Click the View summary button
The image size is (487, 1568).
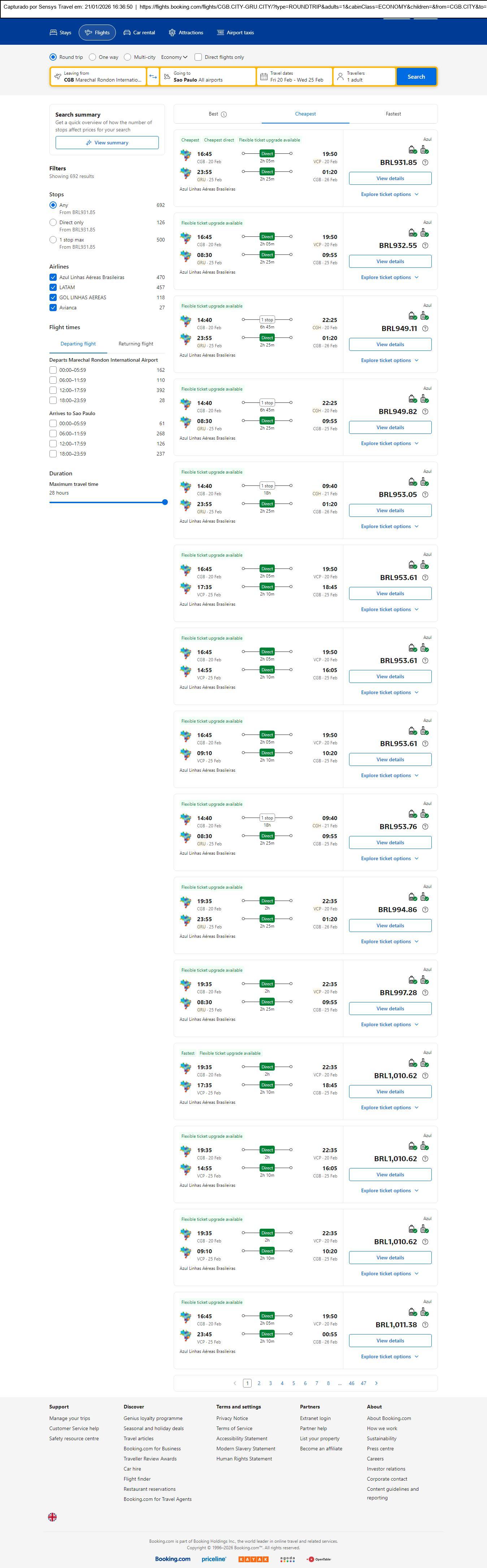107,143
